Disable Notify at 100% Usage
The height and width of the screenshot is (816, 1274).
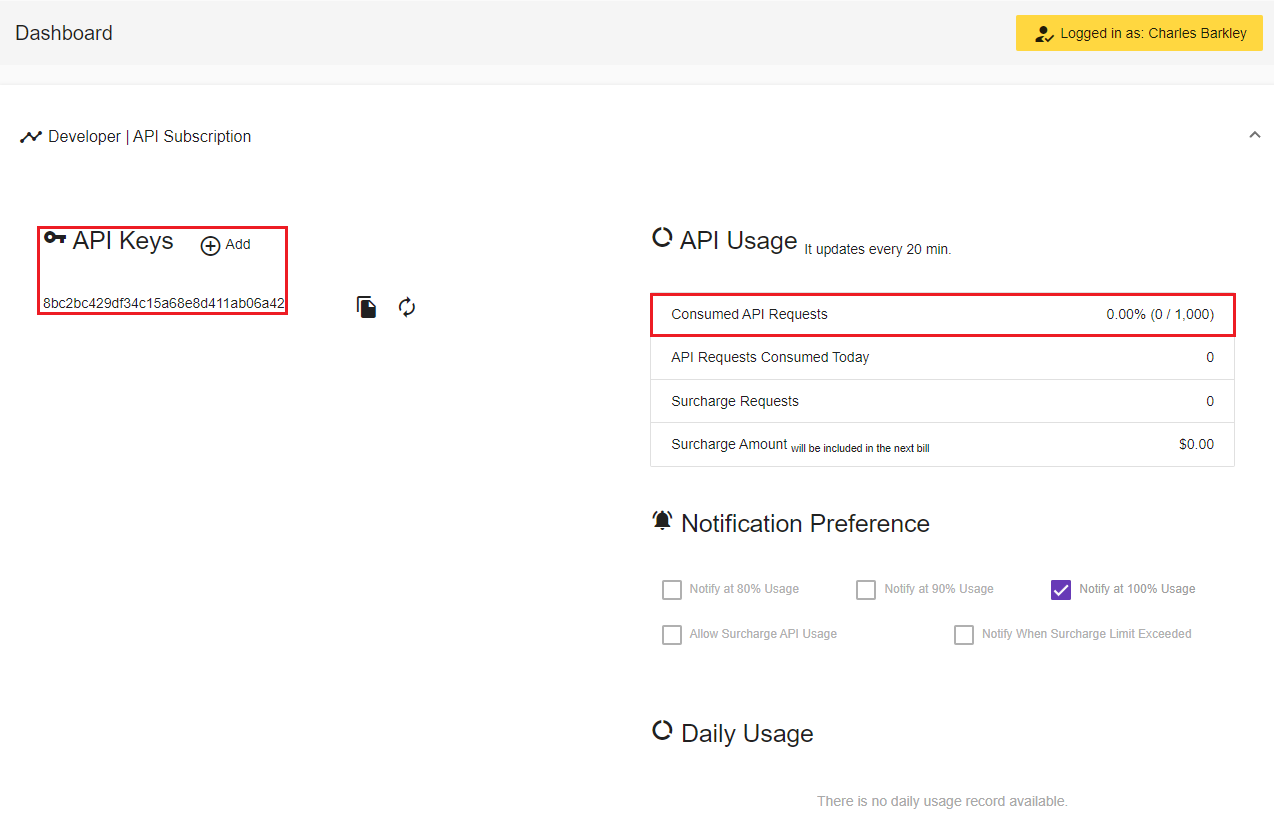(x=1060, y=589)
